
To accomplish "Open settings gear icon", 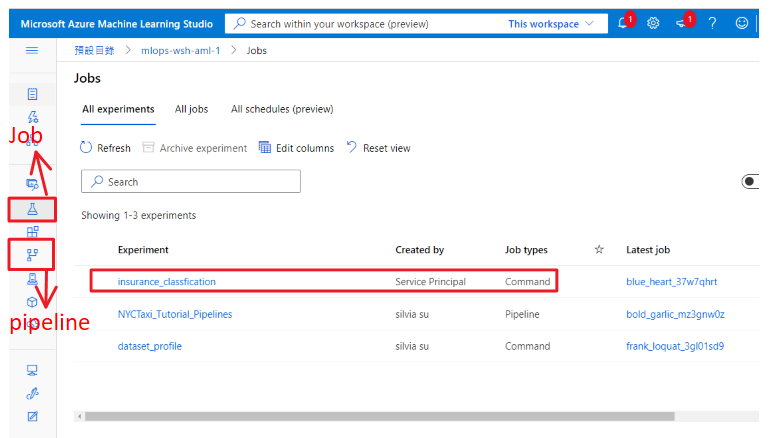I will pos(653,23).
